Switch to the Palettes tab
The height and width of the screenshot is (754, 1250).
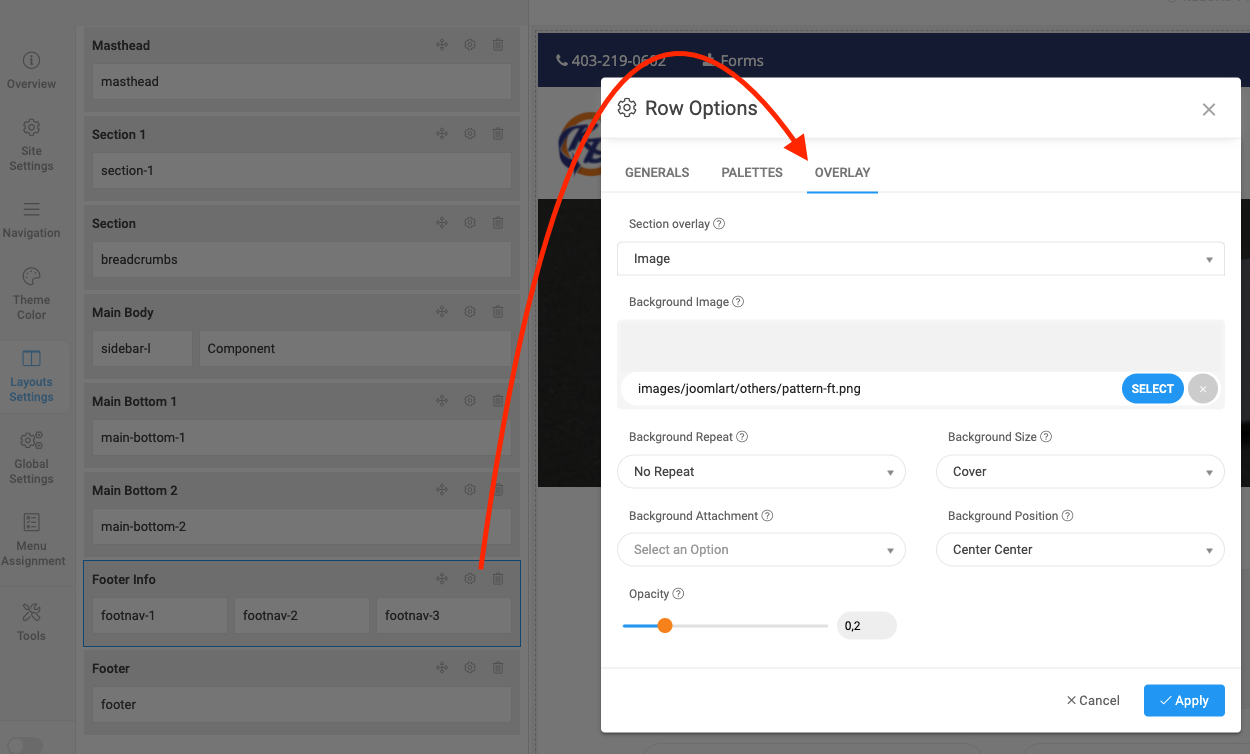752,173
